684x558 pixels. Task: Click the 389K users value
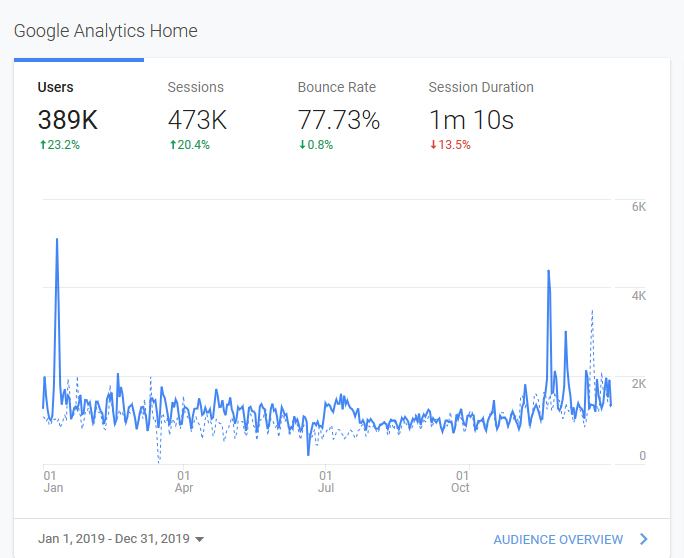pyautogui.click(x=67, y=121)
